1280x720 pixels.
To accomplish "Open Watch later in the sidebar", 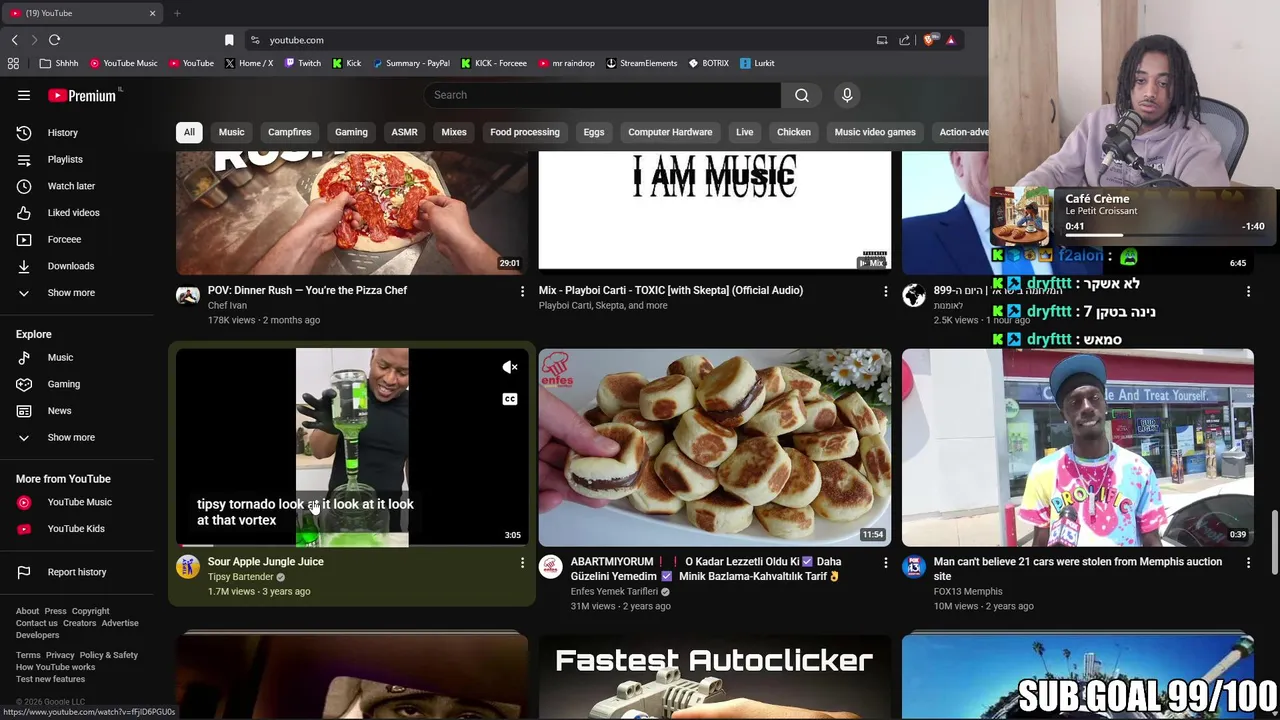I will [x=71, y=186].
